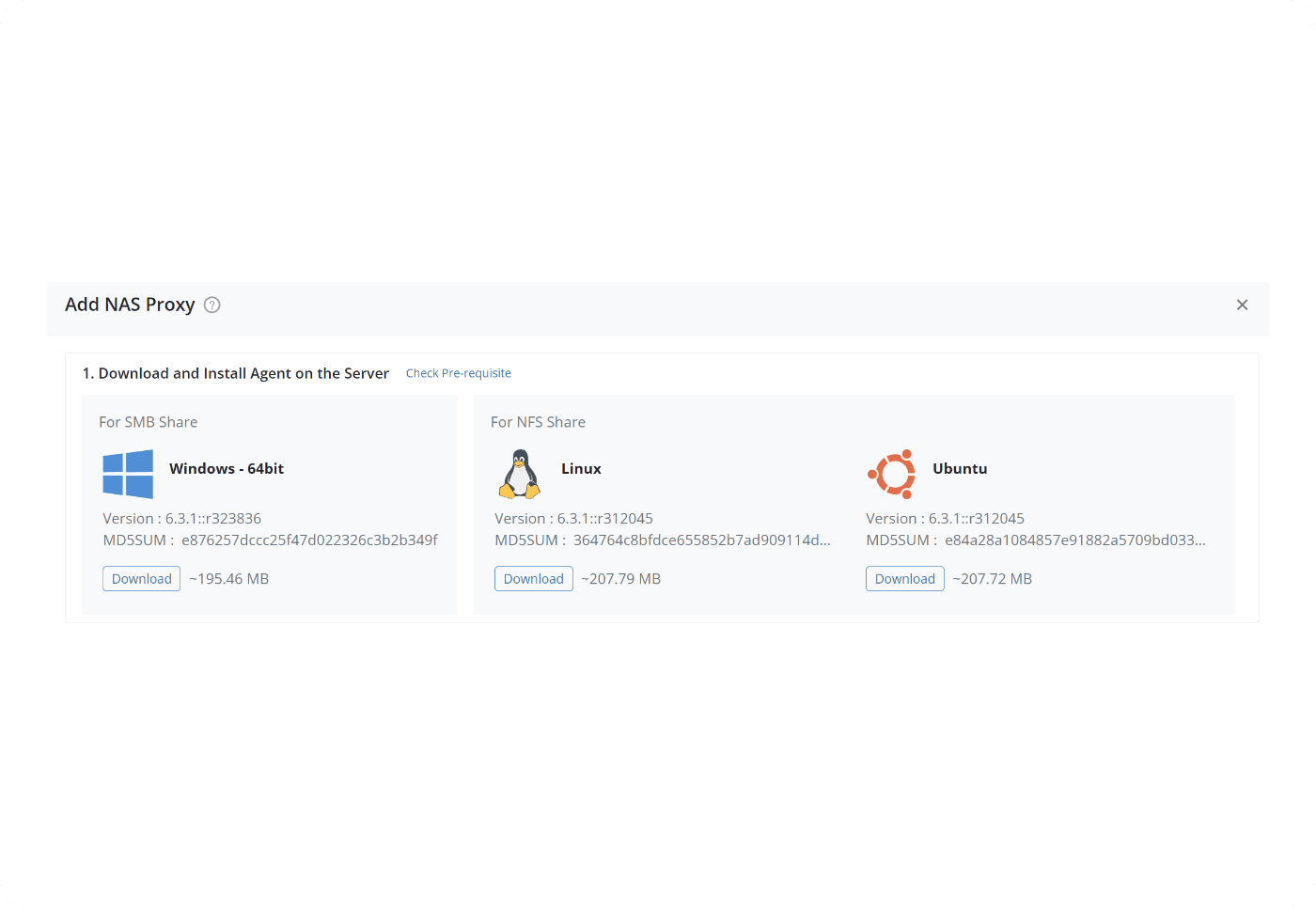Click the ~195.46 MB size text
Image resolution: width=1316 pixels, height=908 pixels.
tap(229, 579)
